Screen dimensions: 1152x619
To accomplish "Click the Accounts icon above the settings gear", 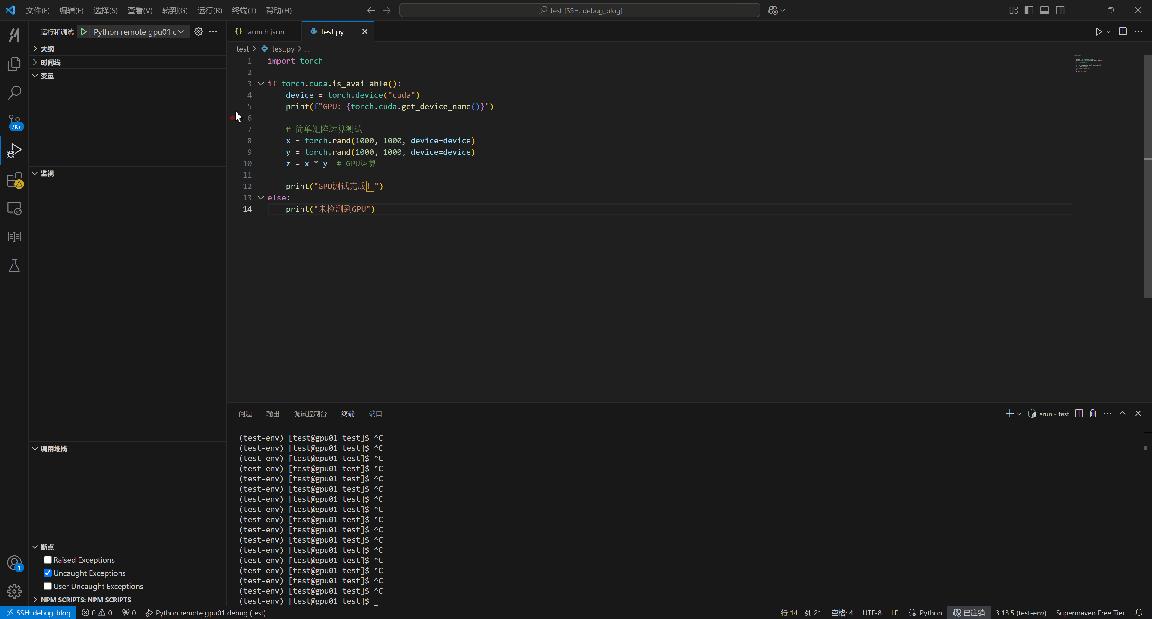I will point(14,562).
